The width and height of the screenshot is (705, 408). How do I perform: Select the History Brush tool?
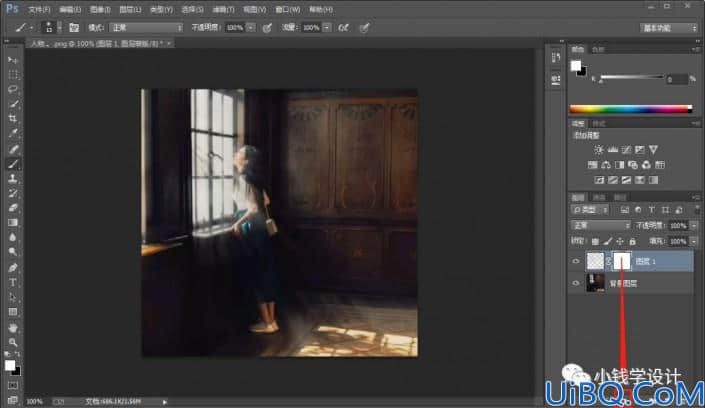pos(13,193)
